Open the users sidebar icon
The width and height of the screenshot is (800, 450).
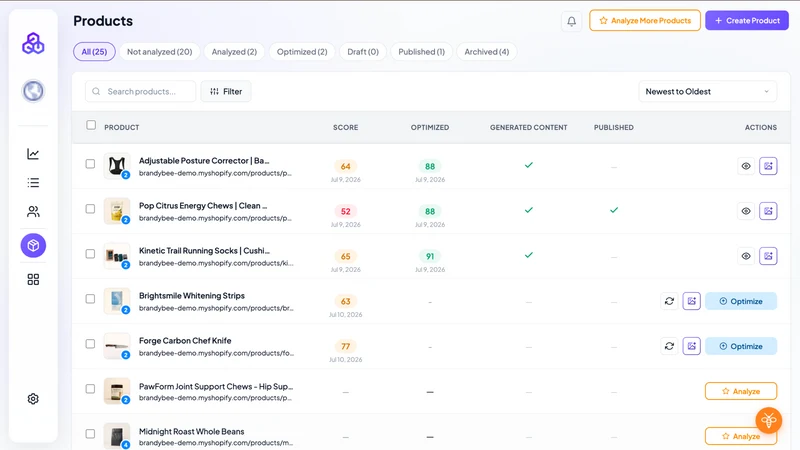point(33,211)
